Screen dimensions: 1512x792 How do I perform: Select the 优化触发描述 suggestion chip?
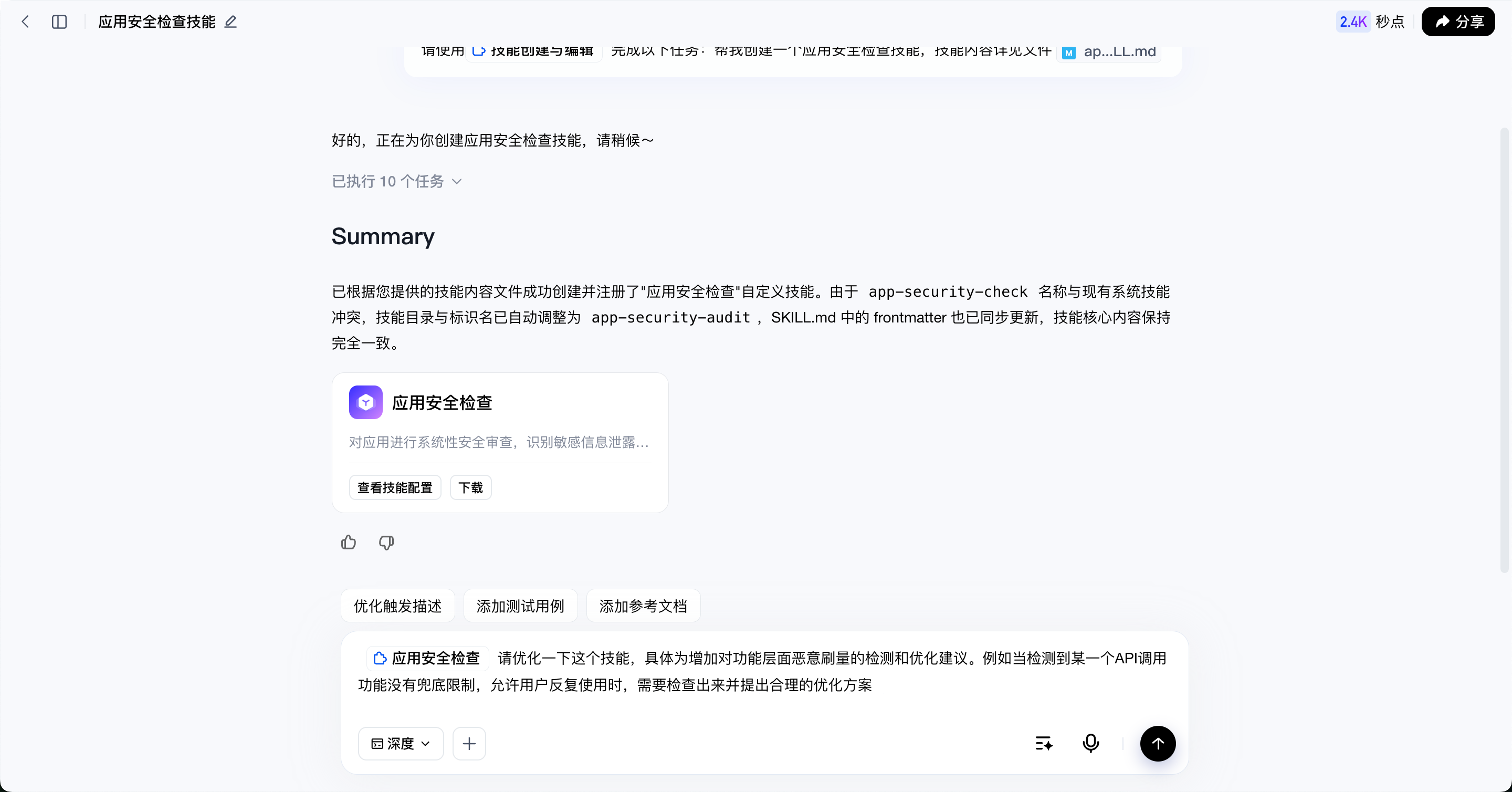pyautogui.click(x=397, y=606)
